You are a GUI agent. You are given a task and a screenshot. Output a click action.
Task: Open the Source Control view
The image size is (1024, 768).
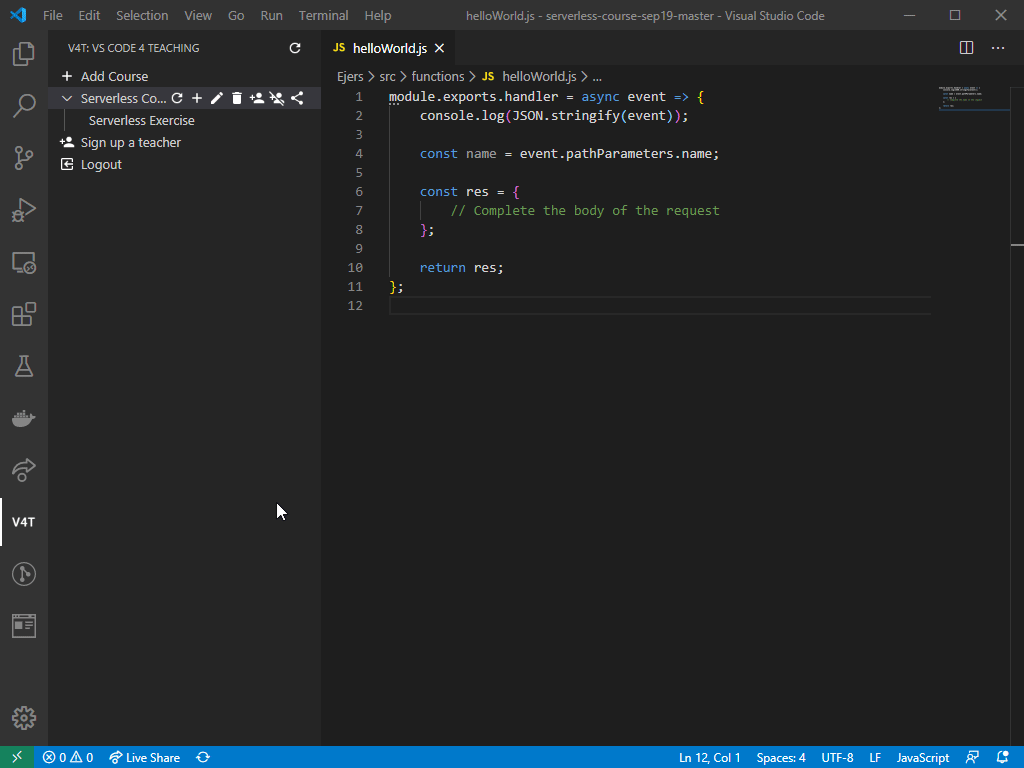tap(24, 158)
